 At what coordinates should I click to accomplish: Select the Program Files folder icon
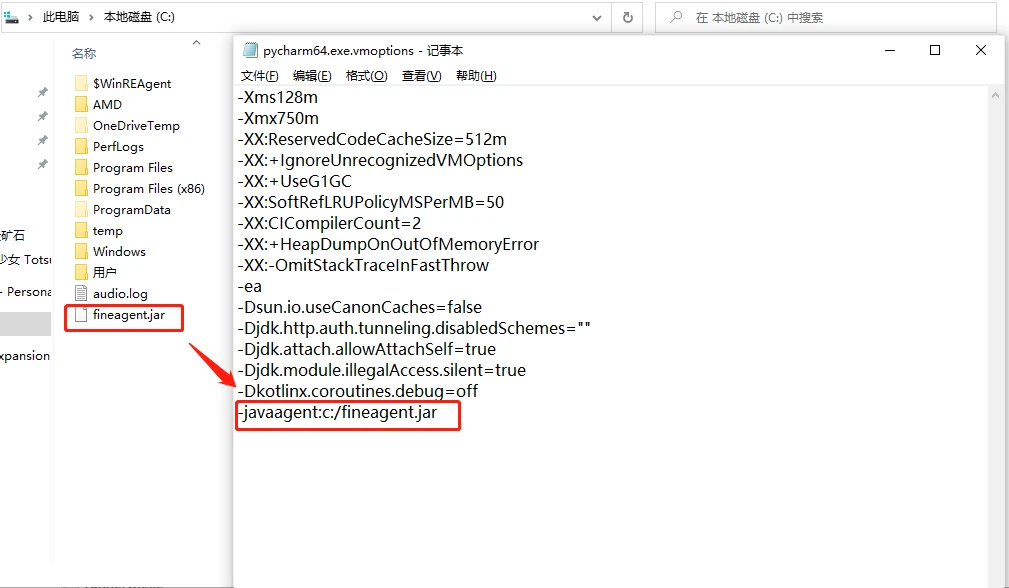pos(81,167)
